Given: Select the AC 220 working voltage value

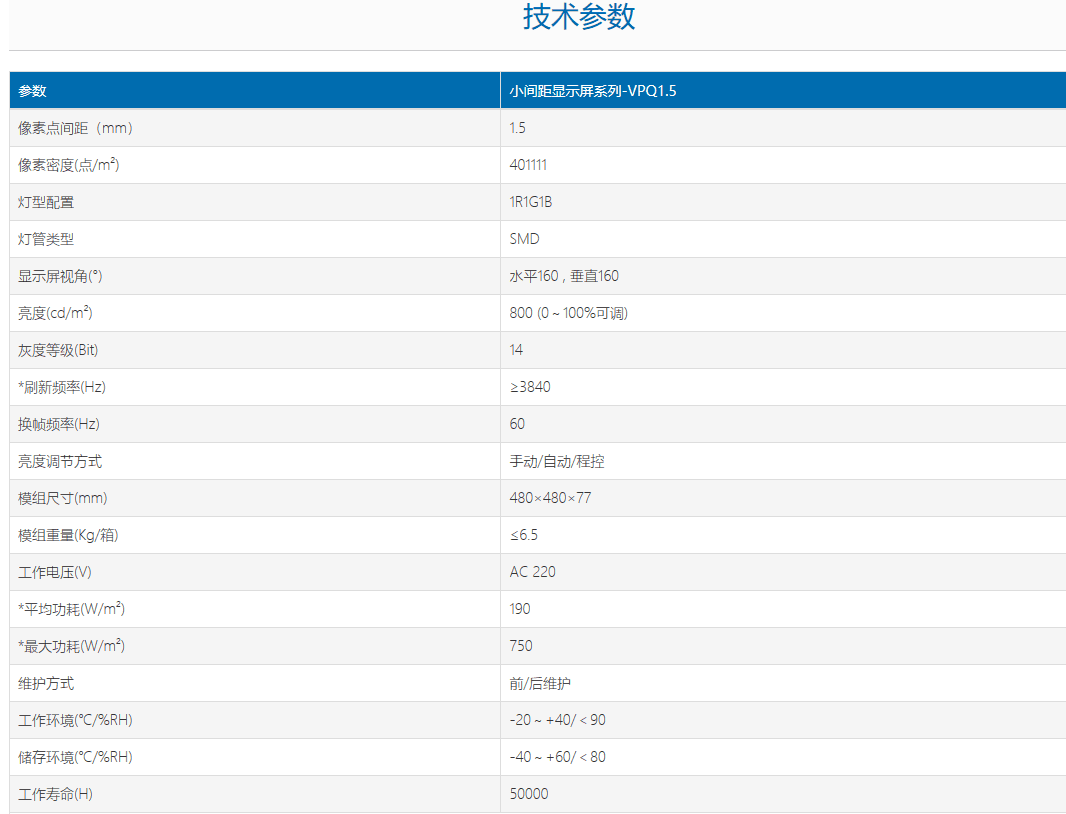Looking at the screenshot, I should point(532,572).
